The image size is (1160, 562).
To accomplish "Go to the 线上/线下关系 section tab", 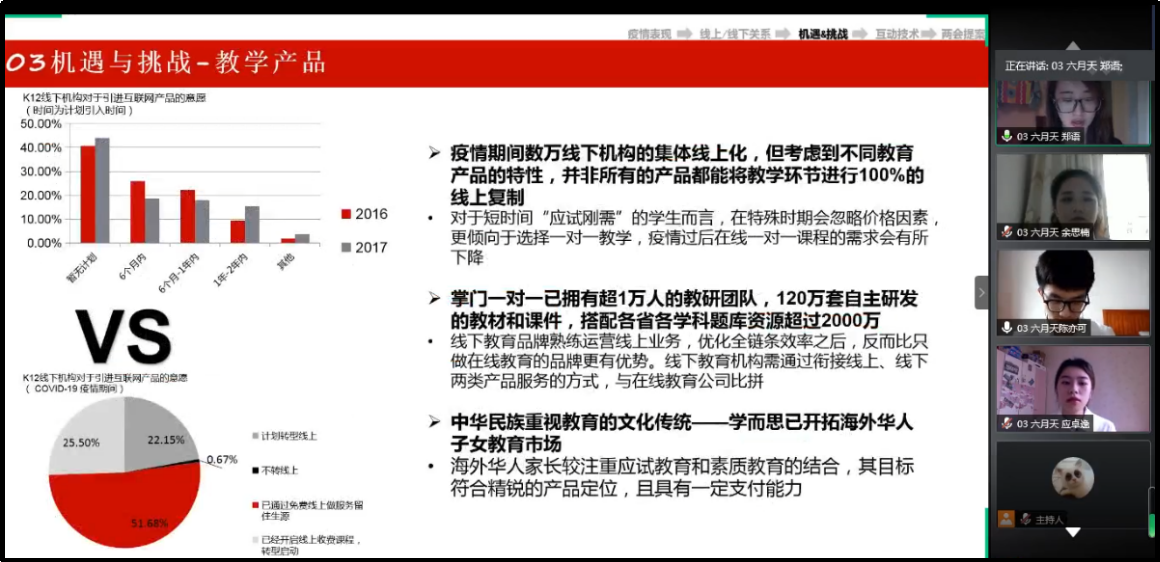I will 735,34.
